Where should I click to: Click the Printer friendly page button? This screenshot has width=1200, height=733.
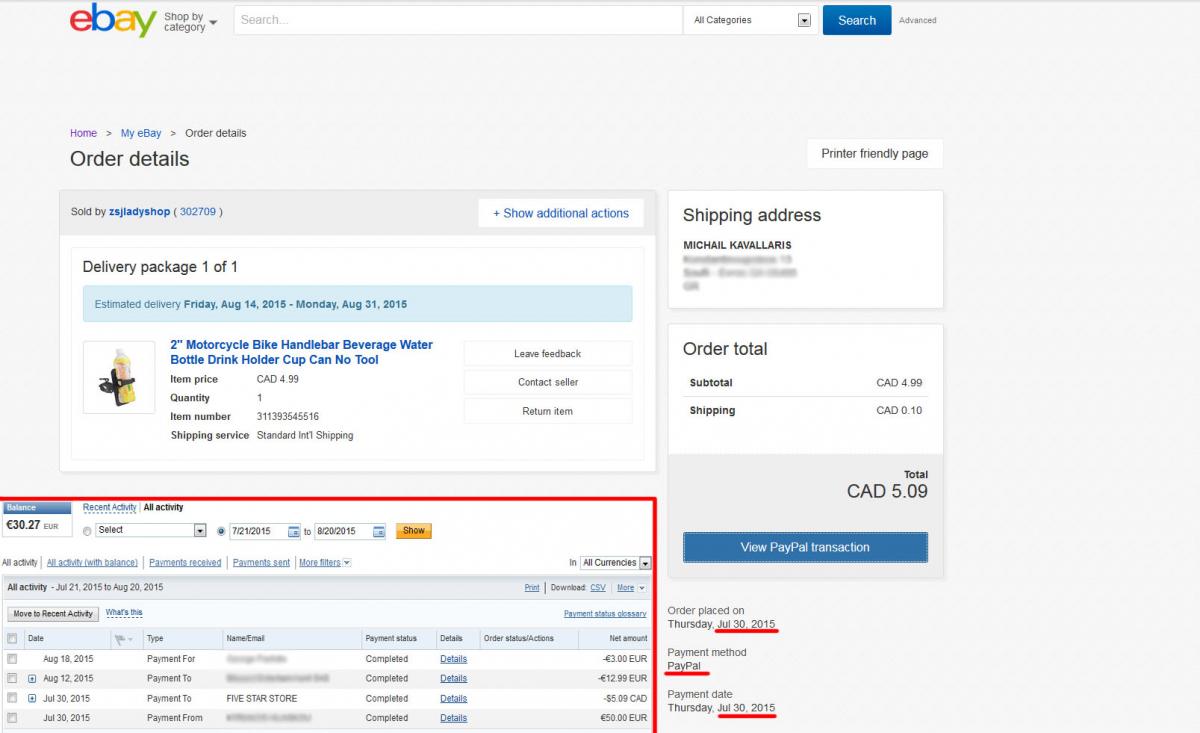pos(875,154)
